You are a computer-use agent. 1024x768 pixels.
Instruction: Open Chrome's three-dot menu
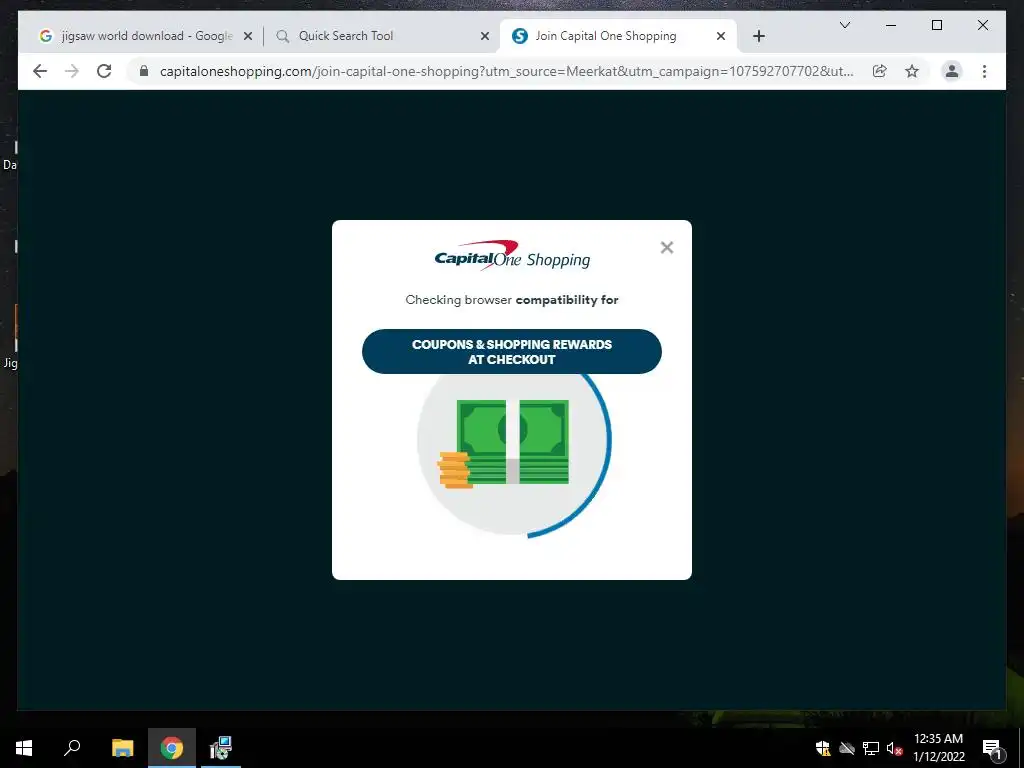point(984,71)
